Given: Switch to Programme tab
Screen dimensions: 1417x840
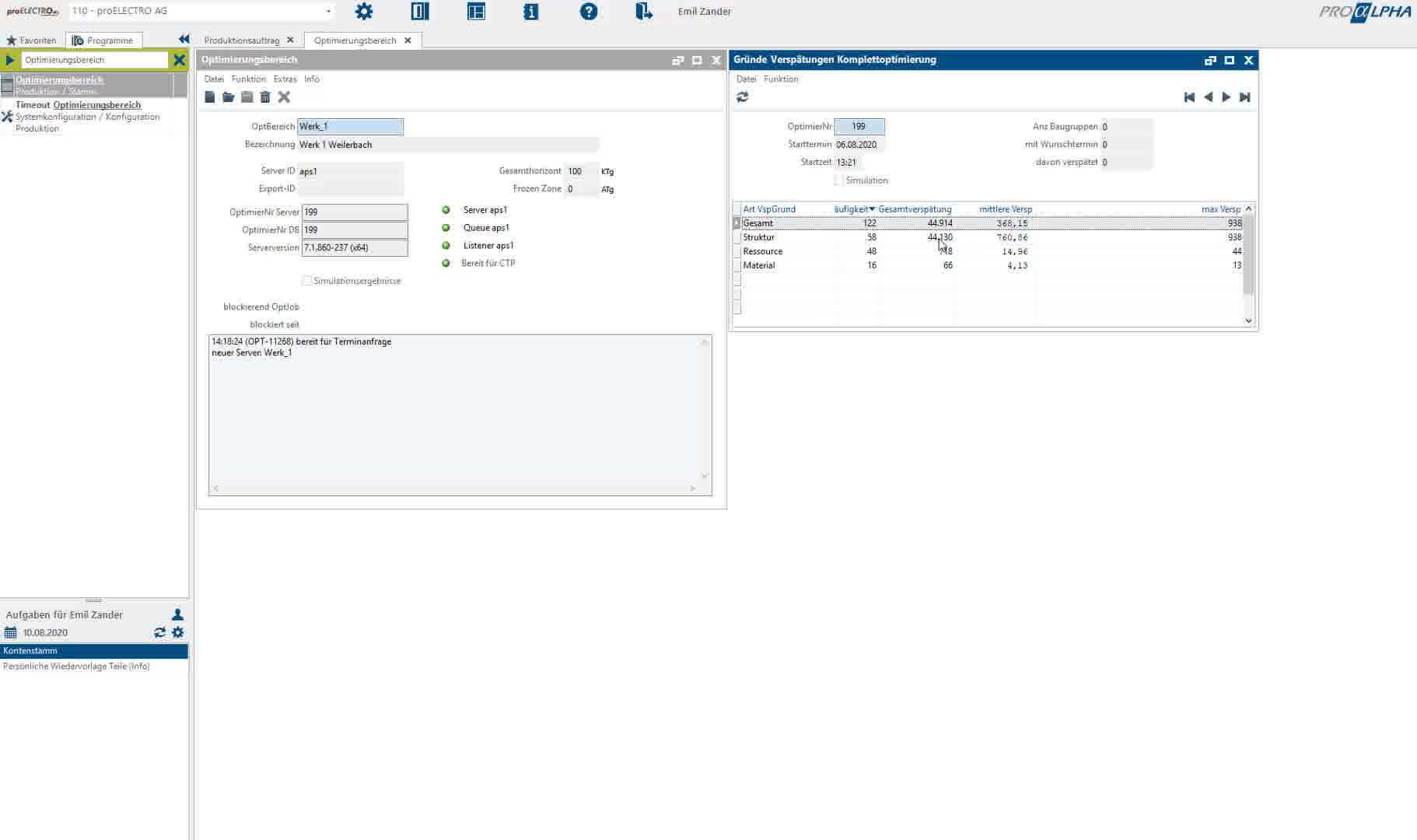Looking at the screenshot, I should [103, 40].
